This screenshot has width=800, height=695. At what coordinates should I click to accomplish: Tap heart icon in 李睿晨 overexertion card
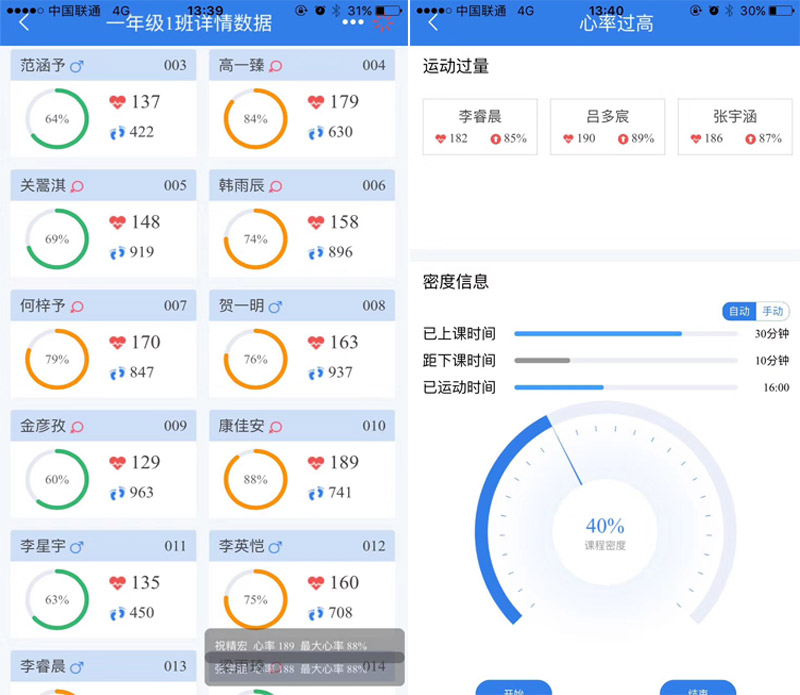coord(441,138)
